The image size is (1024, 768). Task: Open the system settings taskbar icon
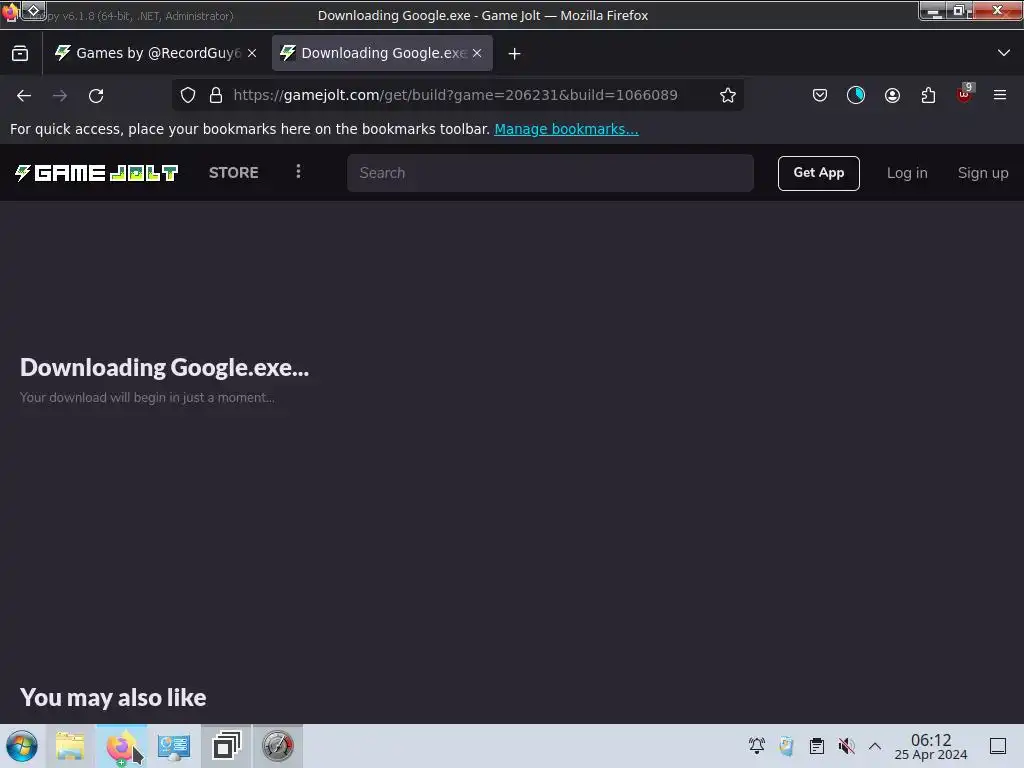pyautogui.click(x=174, y=746)
